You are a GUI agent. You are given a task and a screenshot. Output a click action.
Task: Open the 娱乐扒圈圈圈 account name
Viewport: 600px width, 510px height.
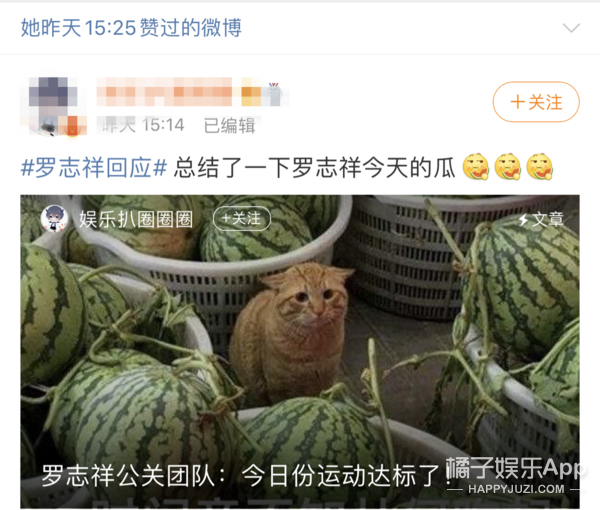coord(136,219)
